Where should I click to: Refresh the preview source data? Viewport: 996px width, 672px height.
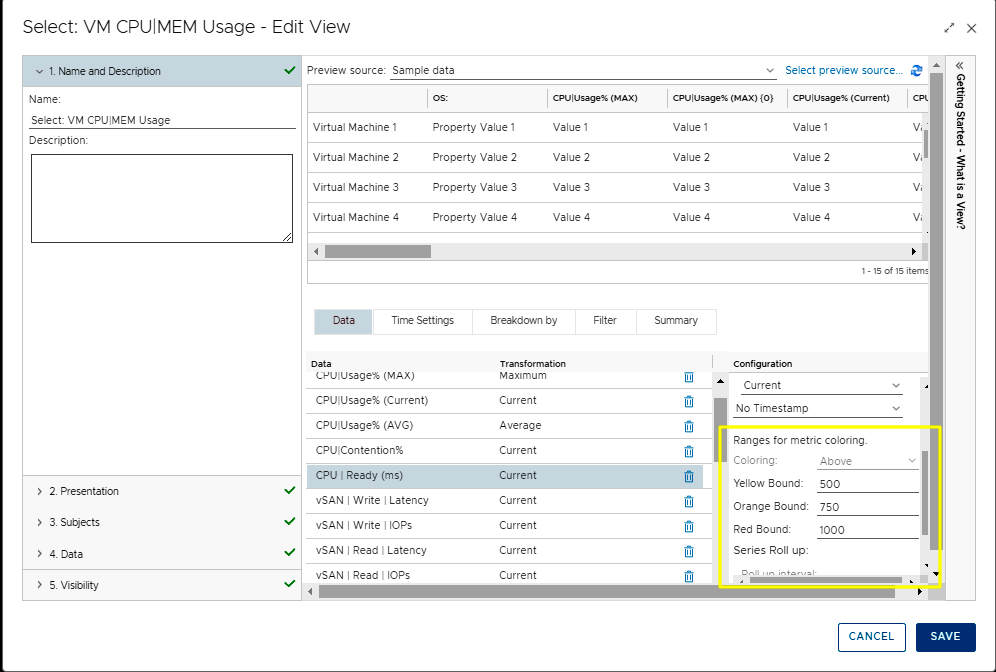pyautogui.click(x=916, y=71)
